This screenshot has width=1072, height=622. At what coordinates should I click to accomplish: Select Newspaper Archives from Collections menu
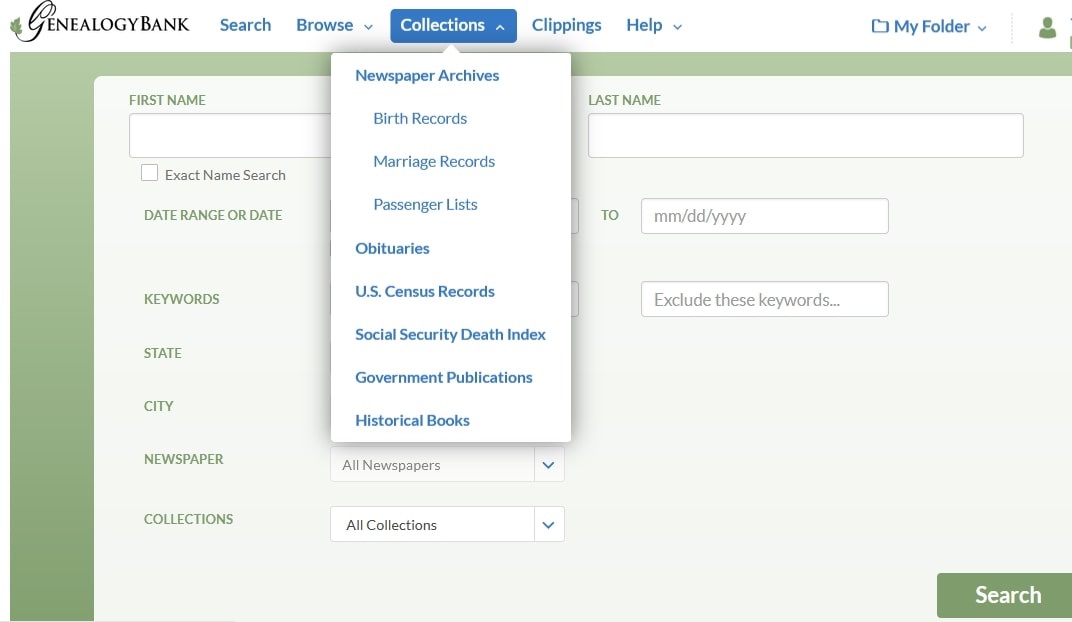(x=427, y=75)
